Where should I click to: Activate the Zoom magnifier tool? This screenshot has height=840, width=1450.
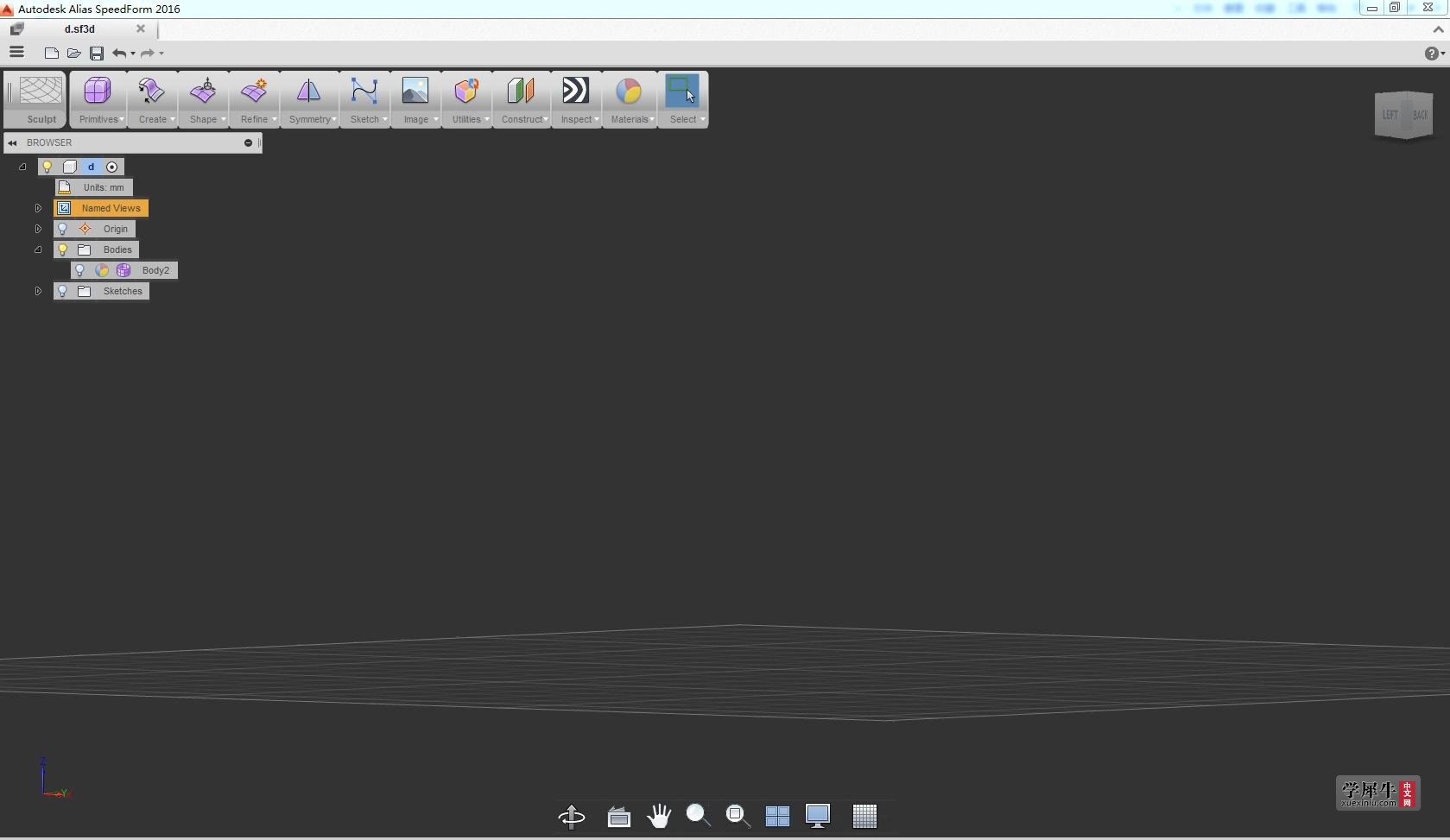pyautogui.click(x=698, y=816)
